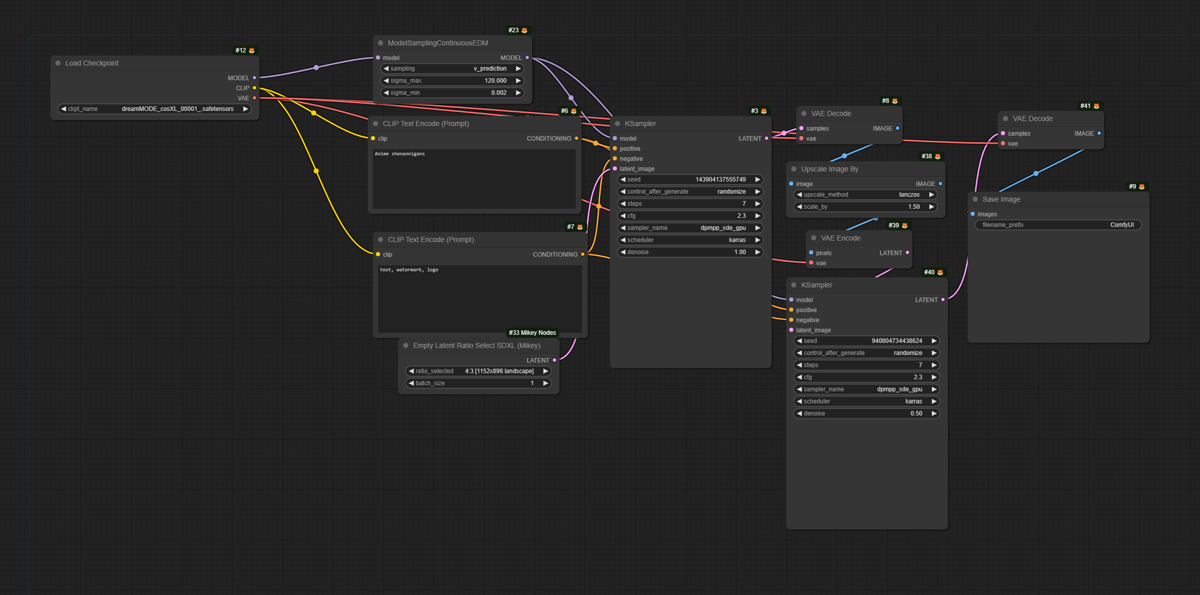Viewport: 1200px width, 595px height.
Task: Collapse the Save Image node using its title dot
Action: point(975,199)
